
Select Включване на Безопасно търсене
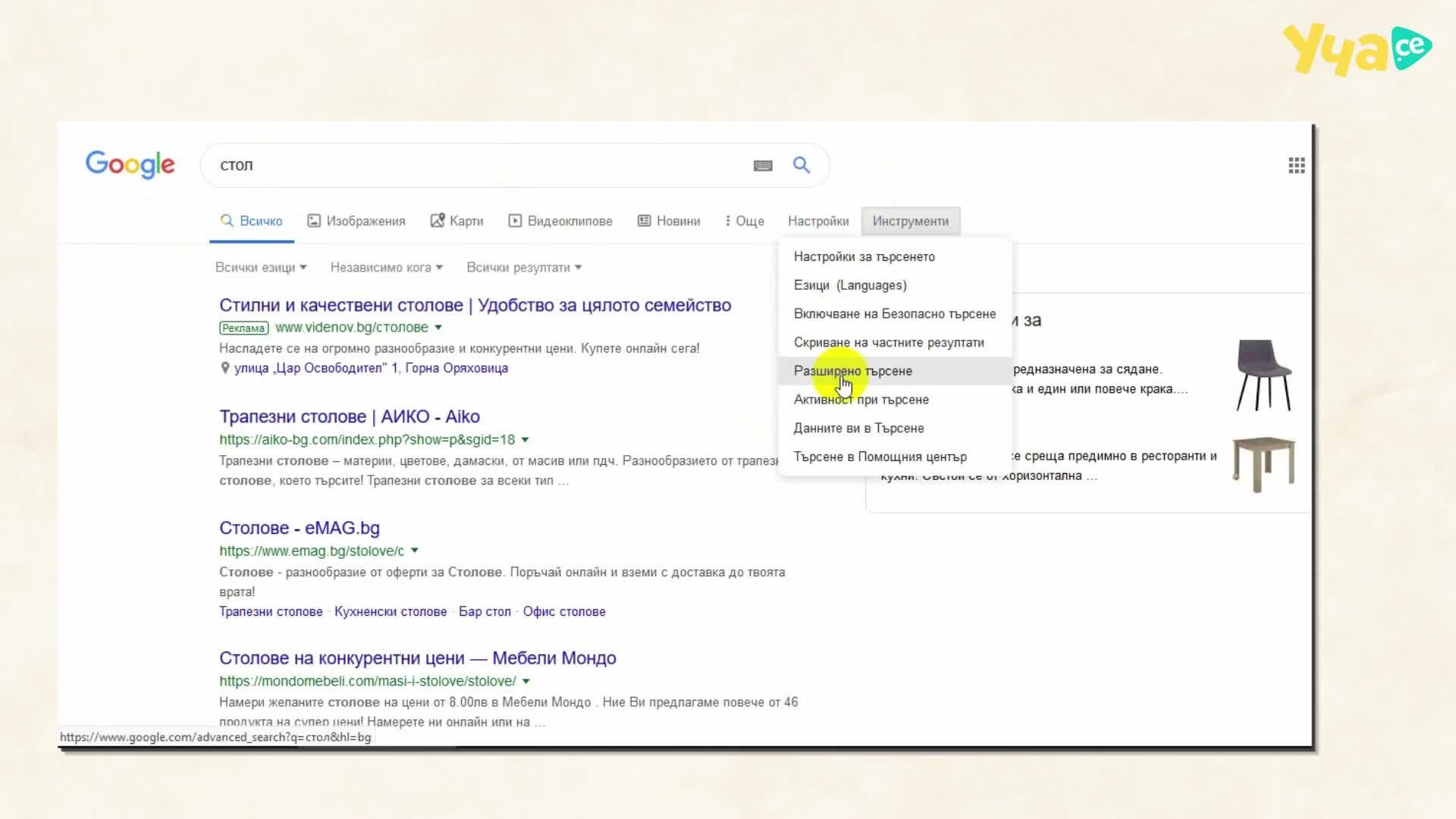tap(895, 314)
